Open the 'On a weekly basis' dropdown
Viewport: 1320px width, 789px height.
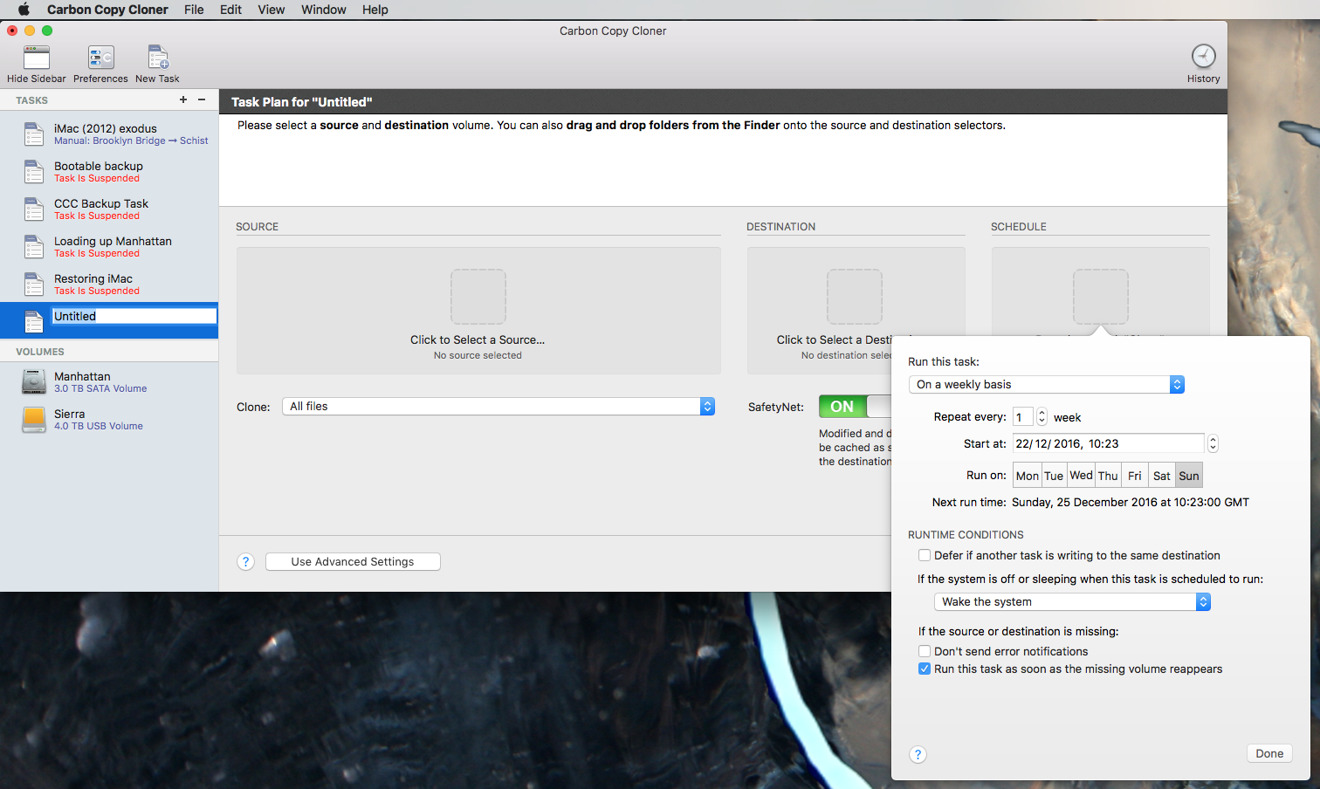tap(1046, 384)
